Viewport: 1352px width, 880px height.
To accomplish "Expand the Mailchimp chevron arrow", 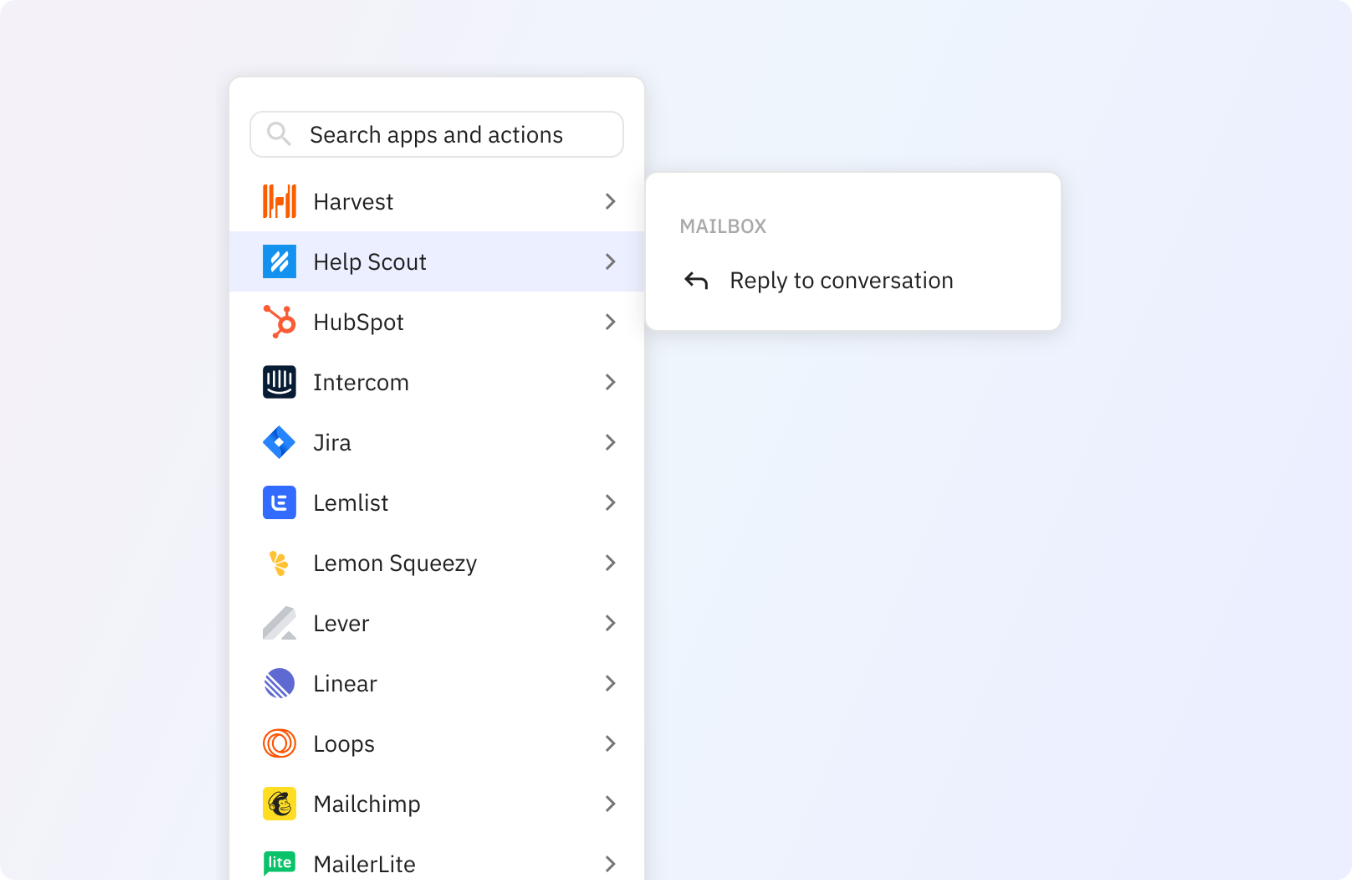I will (610, 804).
